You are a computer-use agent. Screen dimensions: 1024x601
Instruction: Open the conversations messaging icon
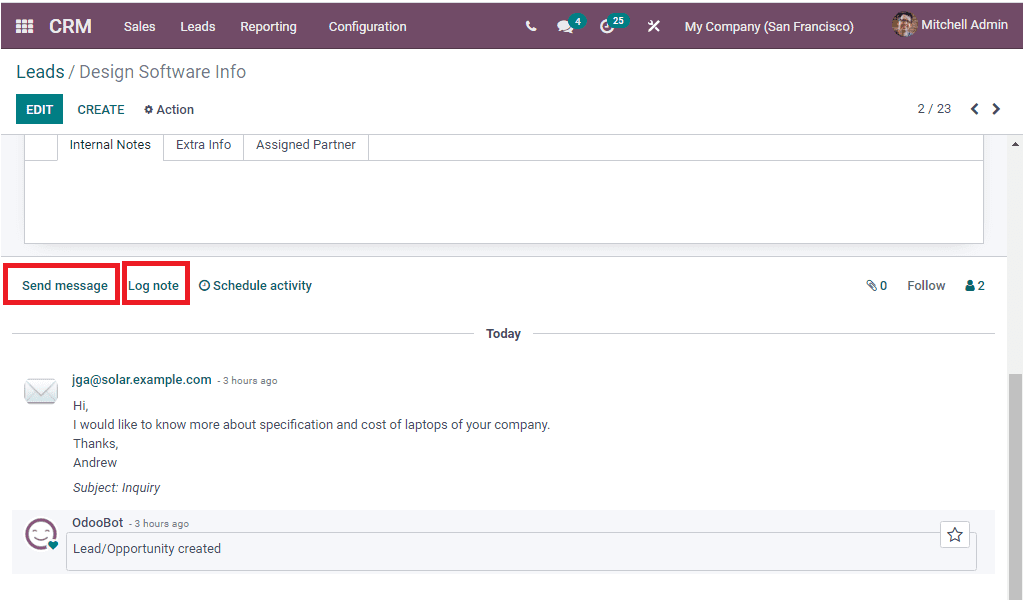point(564,26)
